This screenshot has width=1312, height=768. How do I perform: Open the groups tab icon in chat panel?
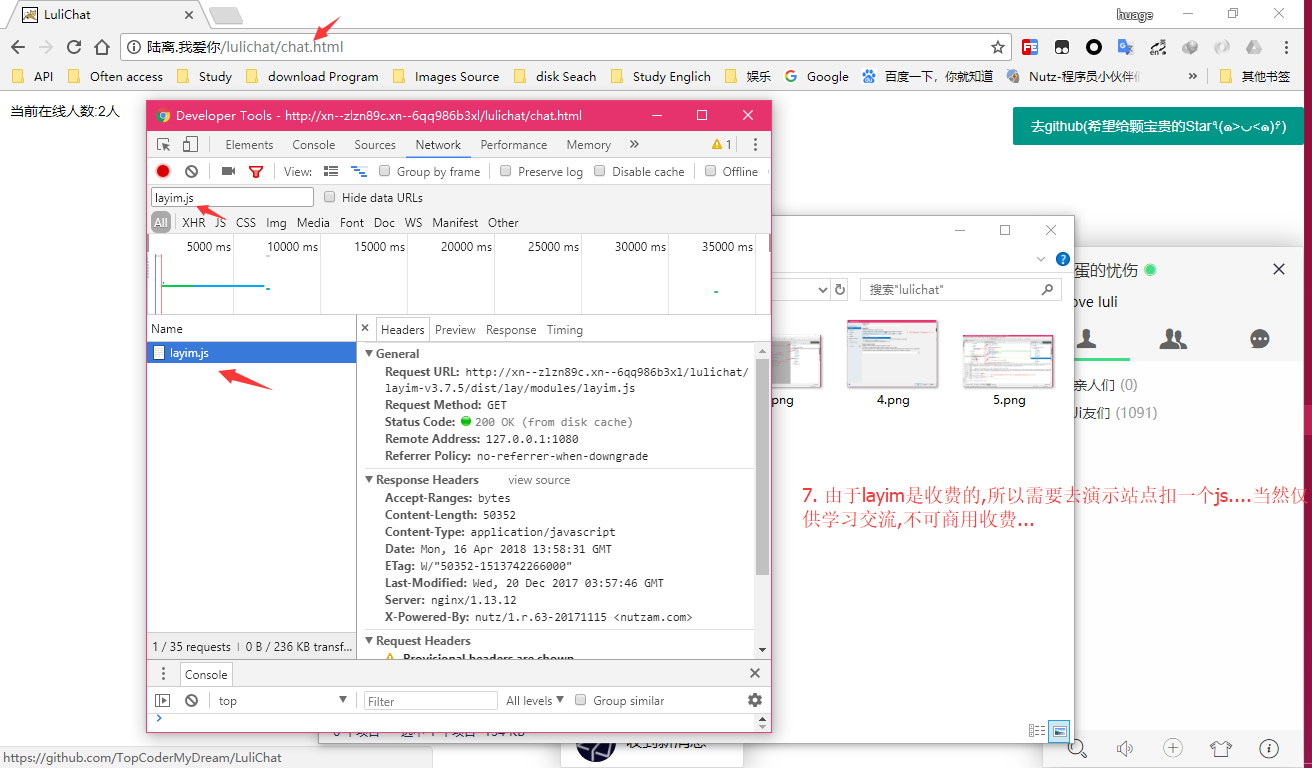1173,339
